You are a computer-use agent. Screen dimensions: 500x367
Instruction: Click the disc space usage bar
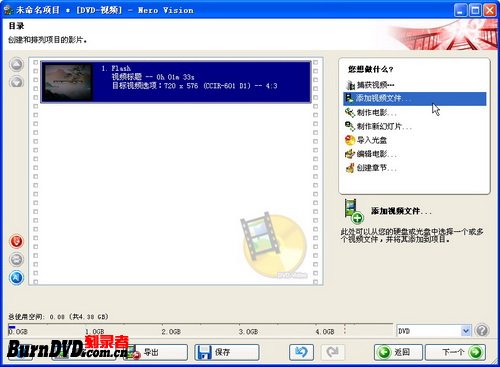pyautogui.click(x=200, y=329)
